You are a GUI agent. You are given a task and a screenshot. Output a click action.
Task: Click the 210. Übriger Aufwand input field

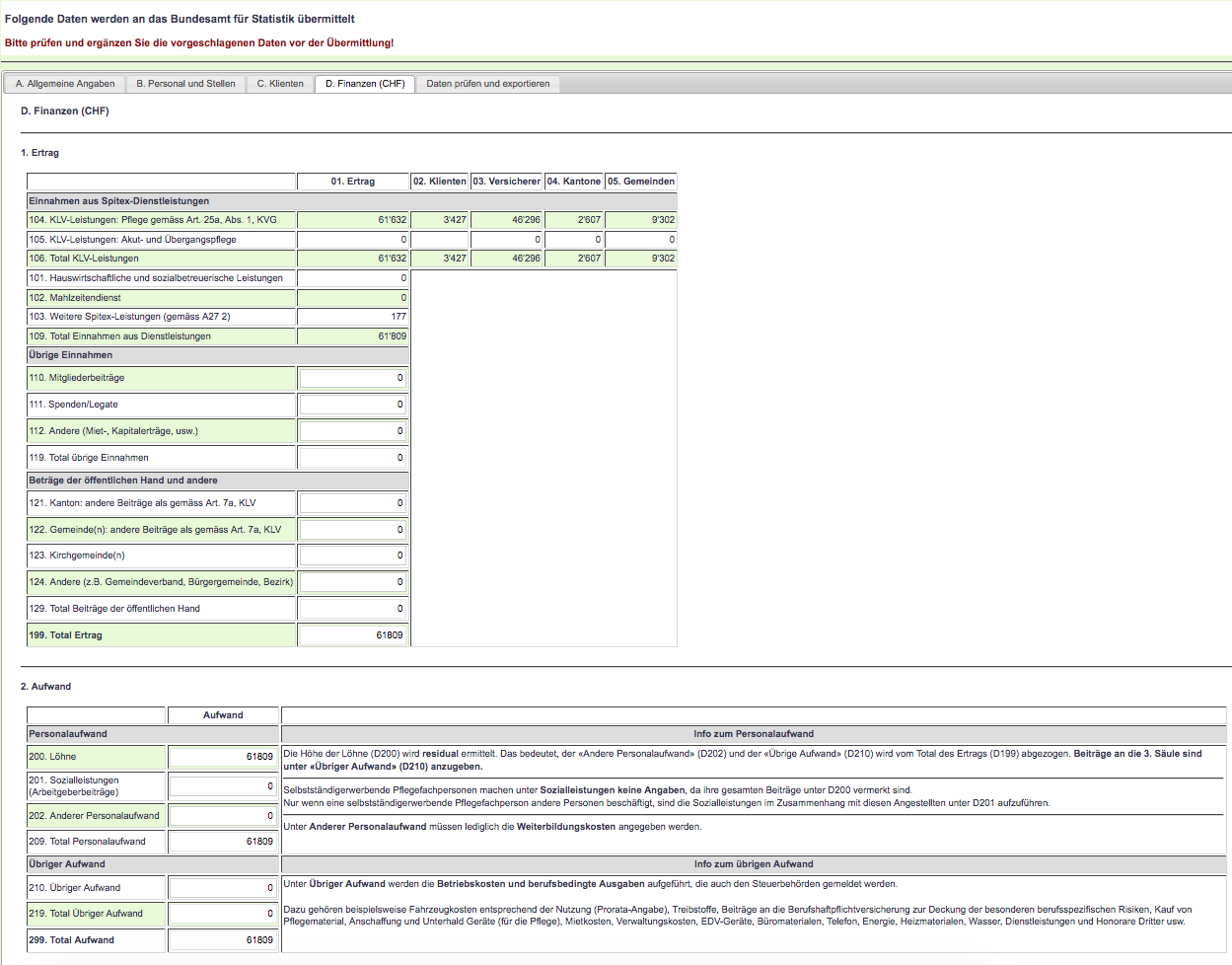pos(223,888)
